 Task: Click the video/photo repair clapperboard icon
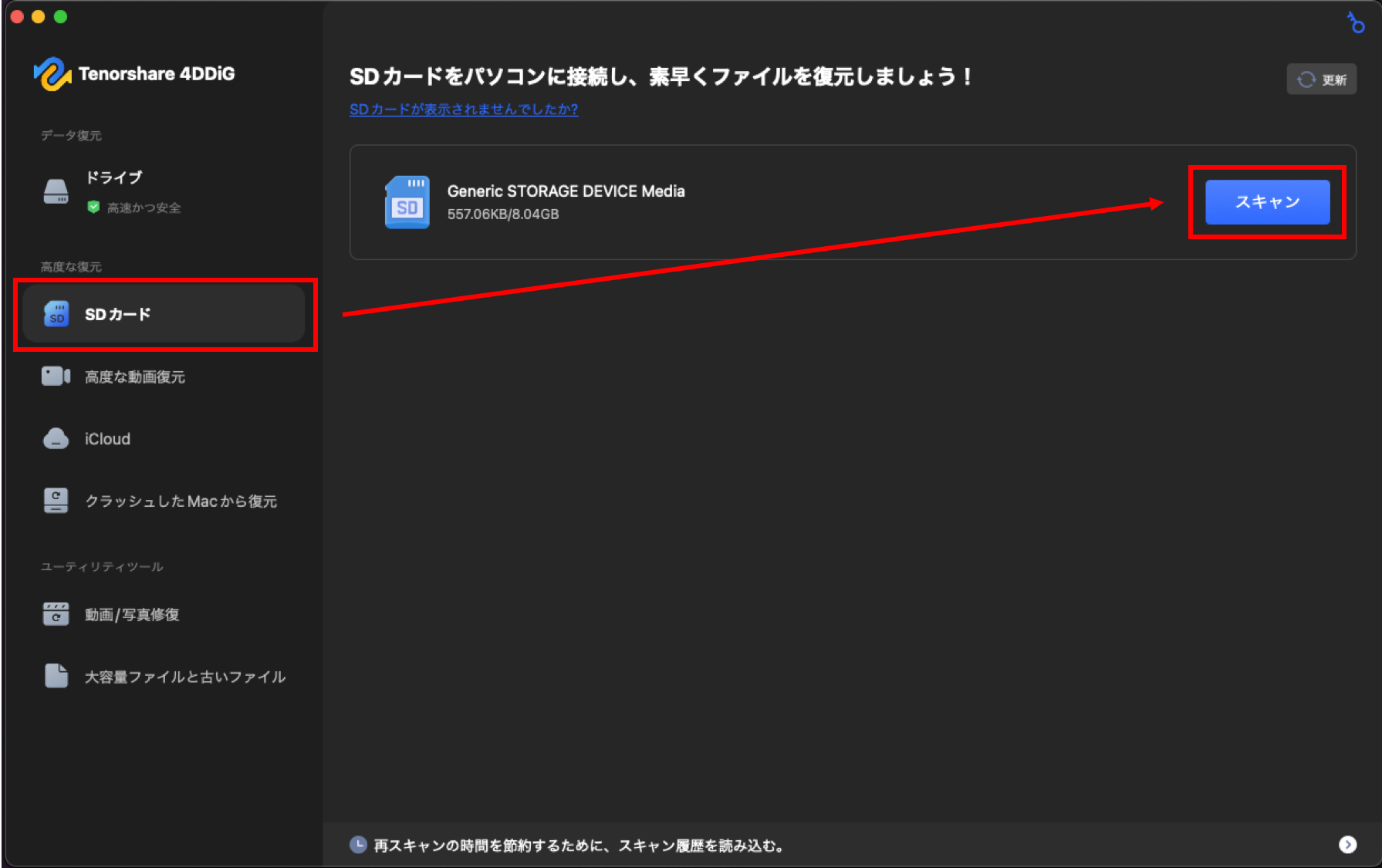[56, 614]
